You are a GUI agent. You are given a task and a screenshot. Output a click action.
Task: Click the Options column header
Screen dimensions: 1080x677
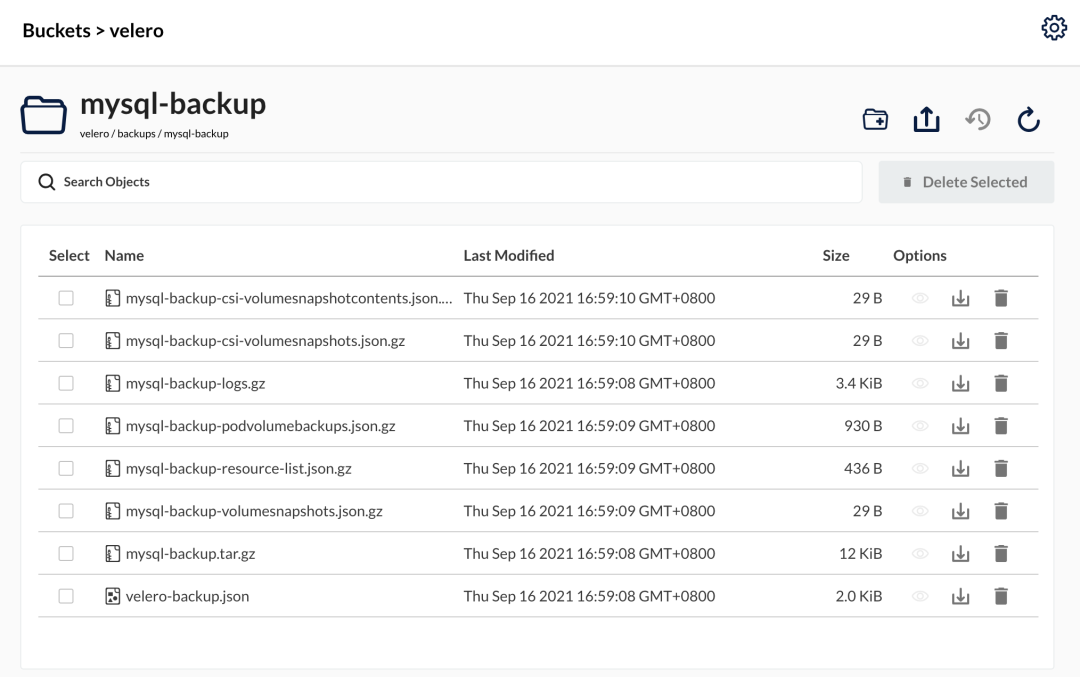coord(920,256)
